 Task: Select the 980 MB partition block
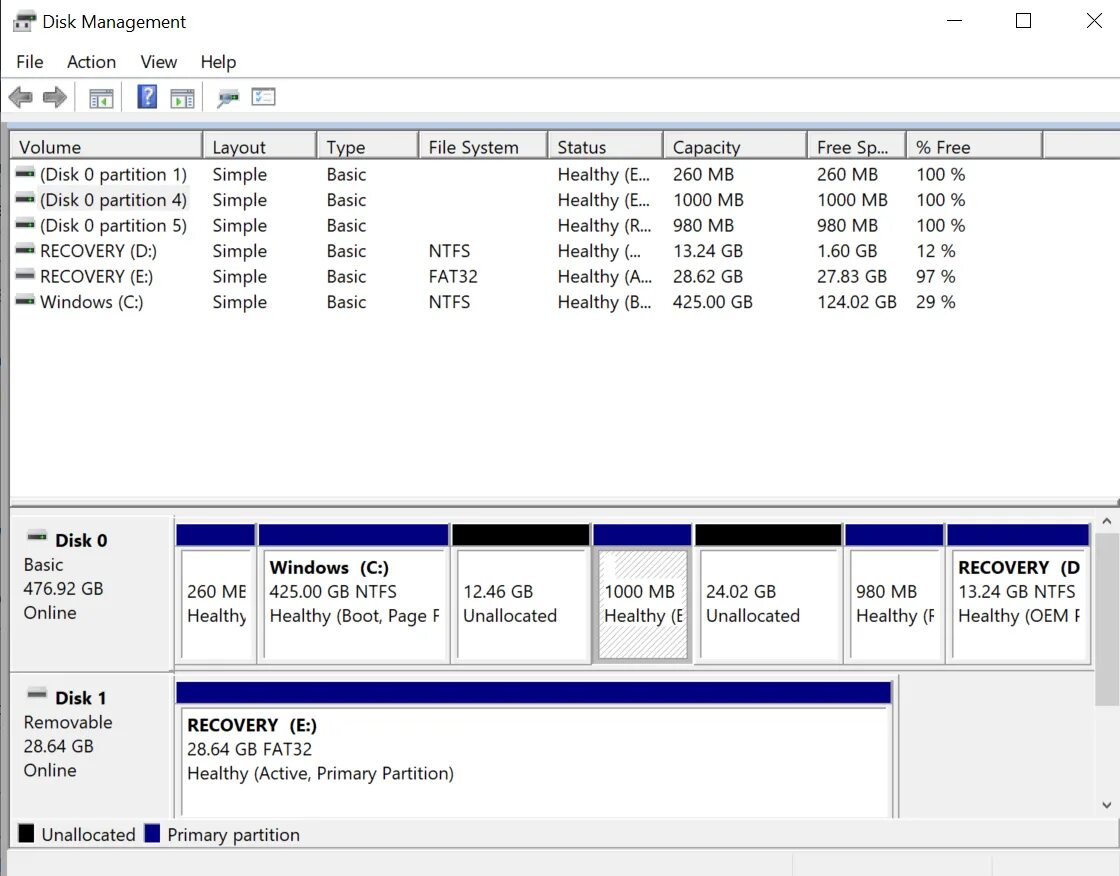[x=894, y=593]
